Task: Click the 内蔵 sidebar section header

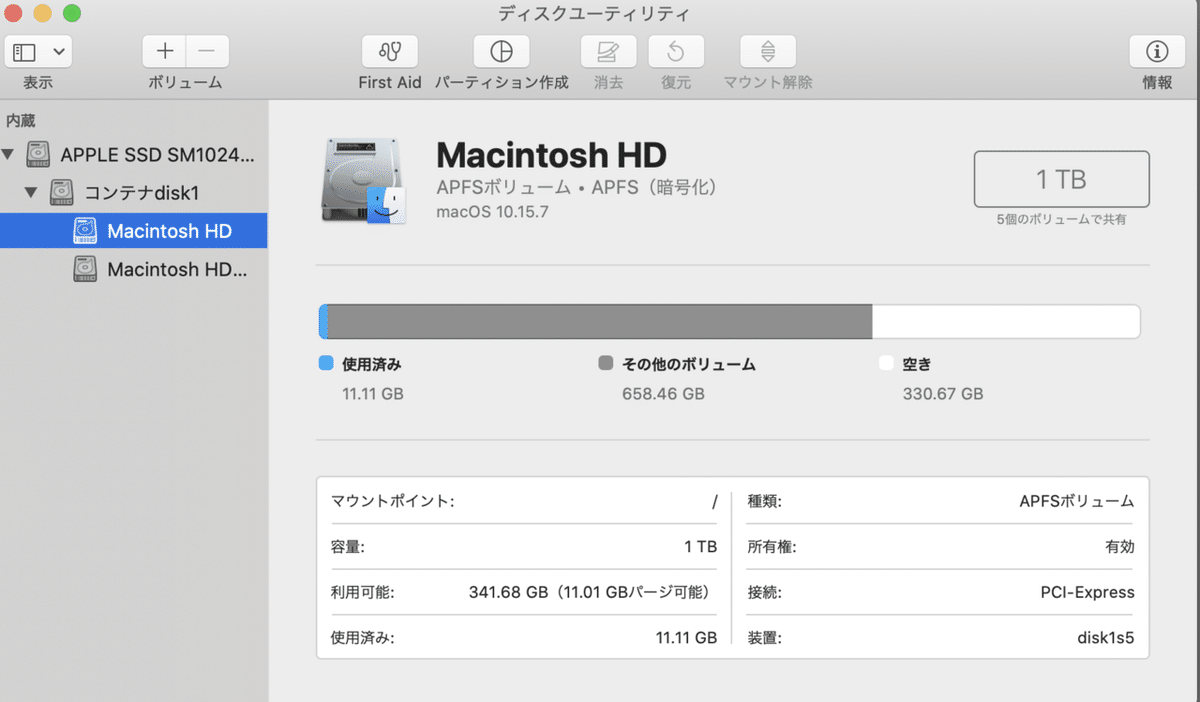Action: 20,120
